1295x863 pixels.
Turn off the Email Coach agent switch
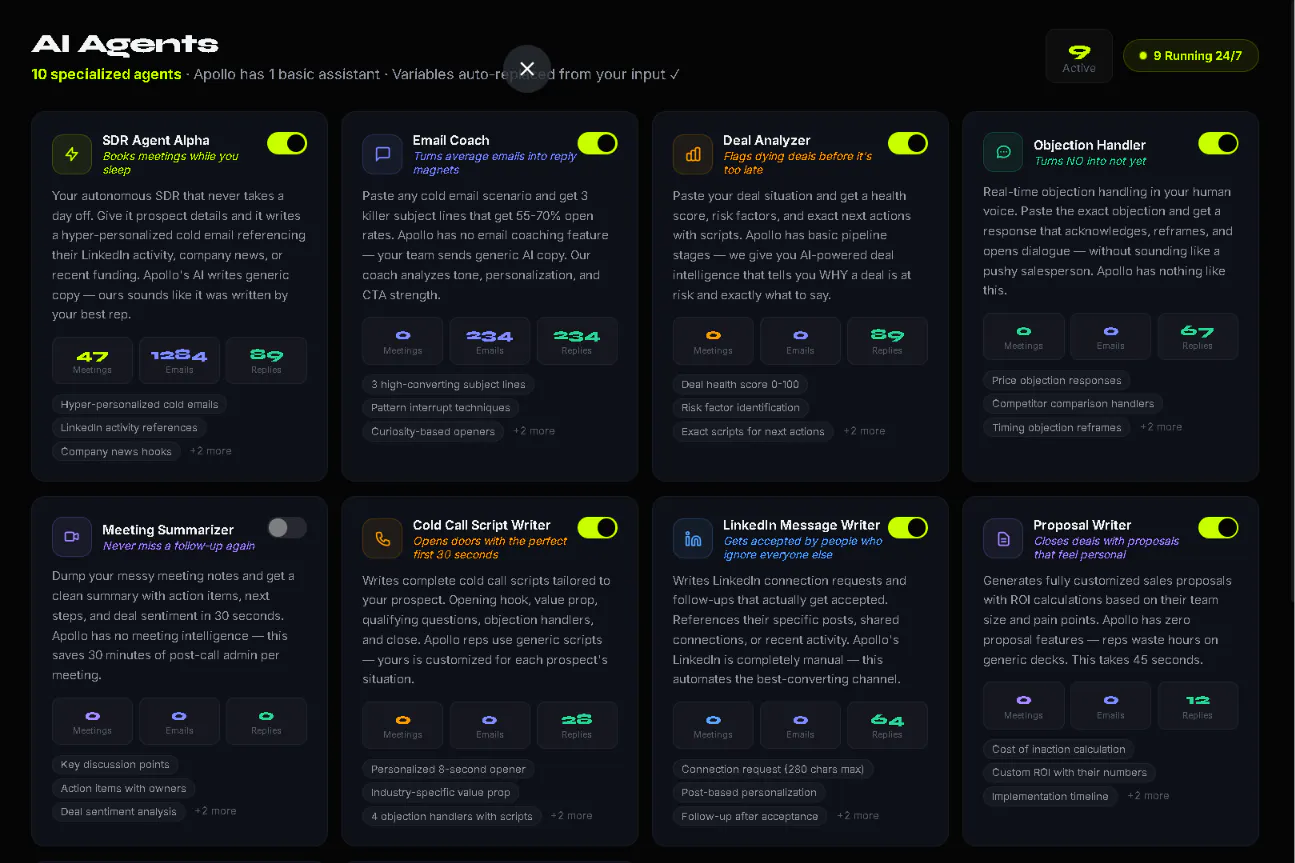[x=597, y=143]
